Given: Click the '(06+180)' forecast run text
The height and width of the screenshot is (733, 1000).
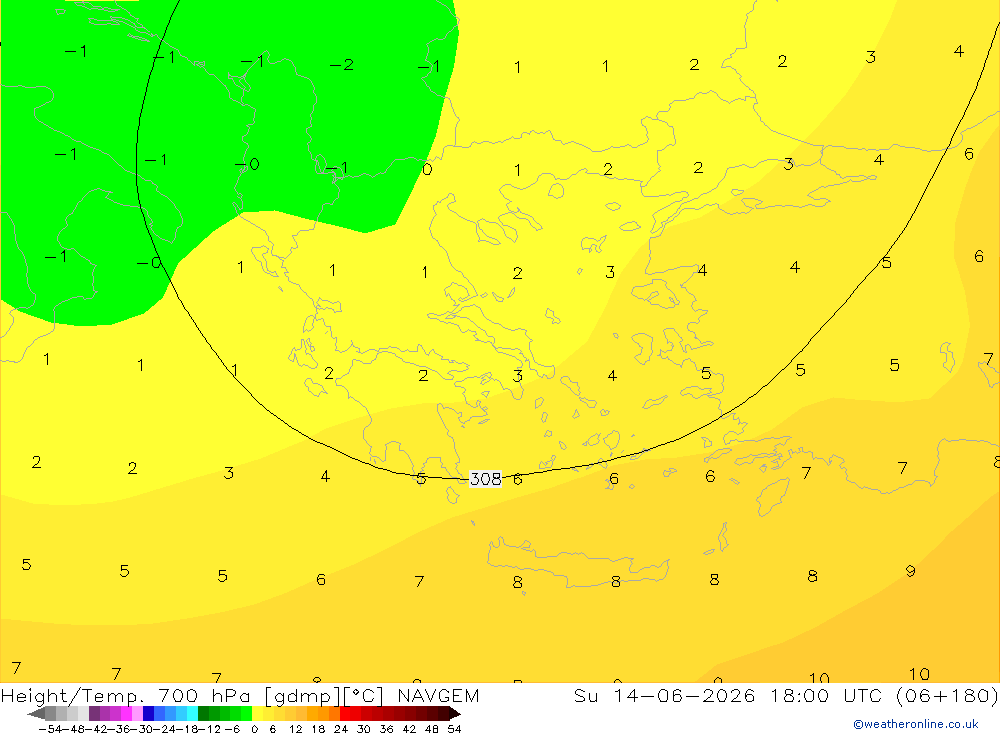Looking at the screenshot, I should [x=946, y=696].
